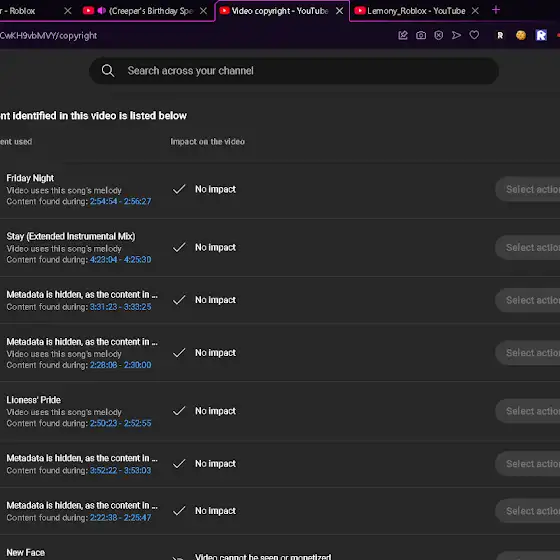
Task: Add page to bookmarks with heart icon
Action: [x=474, y=35]
